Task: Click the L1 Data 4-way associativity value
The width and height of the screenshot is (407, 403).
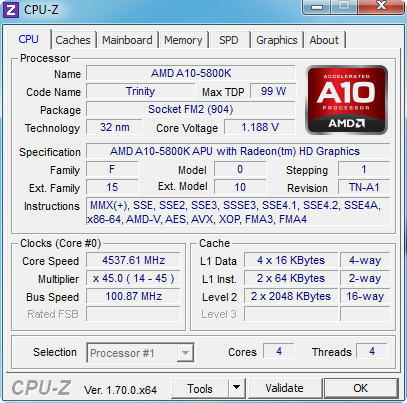Action: click(x=365, y=260)
